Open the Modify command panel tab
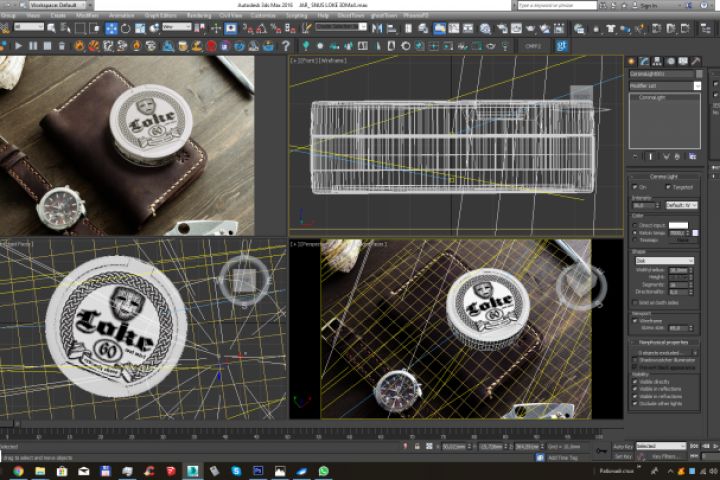The image size is (720, 480). (x=645, y=60)
